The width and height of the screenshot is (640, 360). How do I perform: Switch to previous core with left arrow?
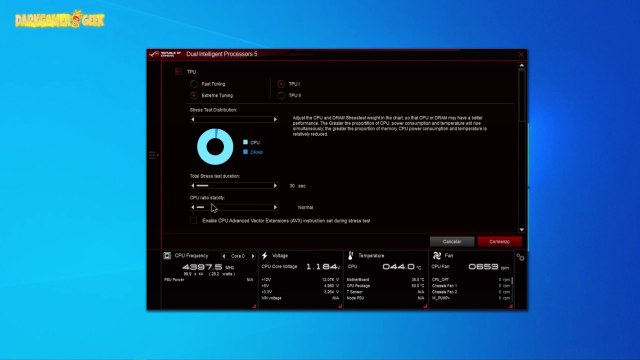pyautogui.click(x=224, y=256)
